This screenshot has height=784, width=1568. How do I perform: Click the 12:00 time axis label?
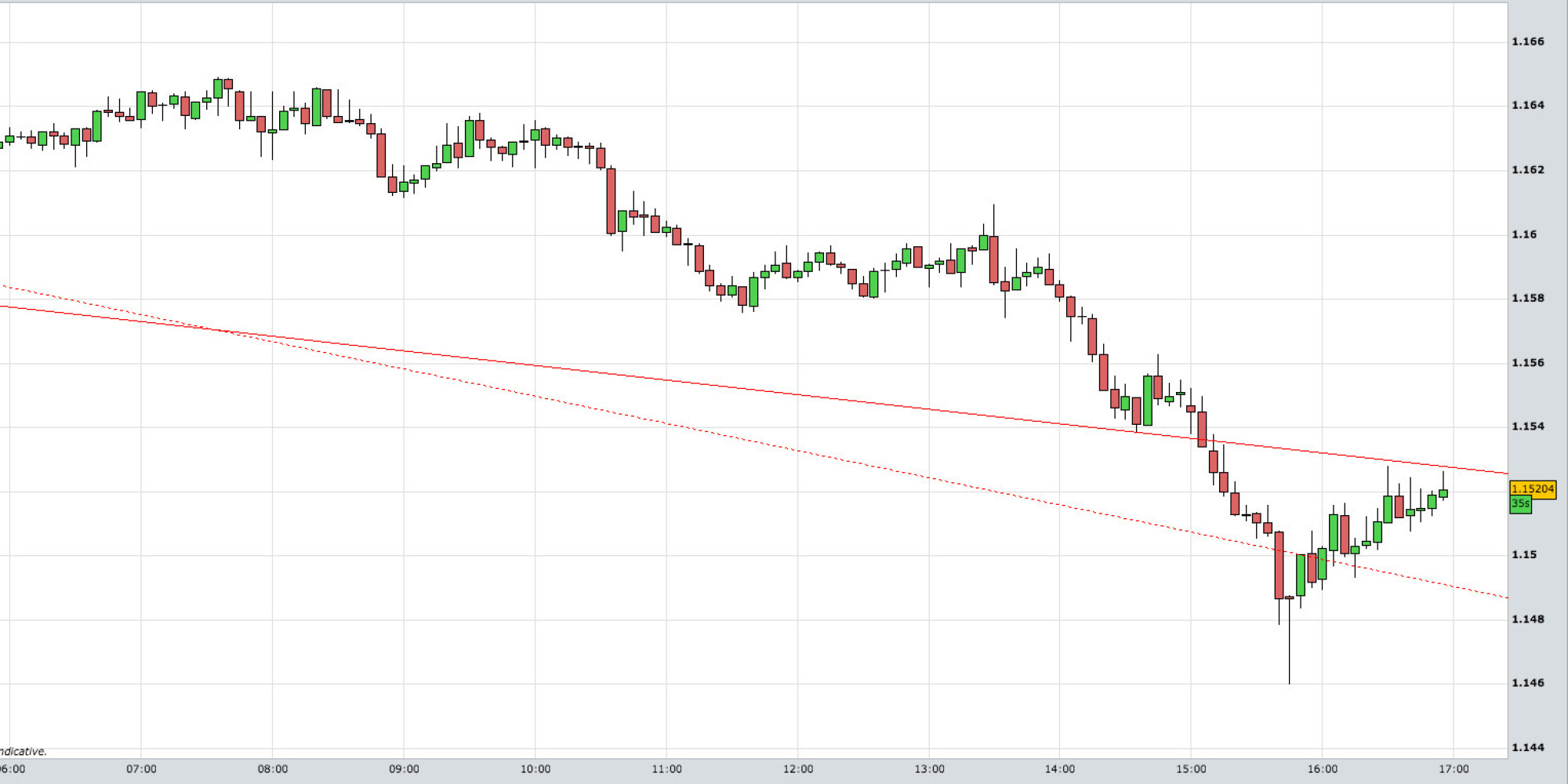[798, 769]
